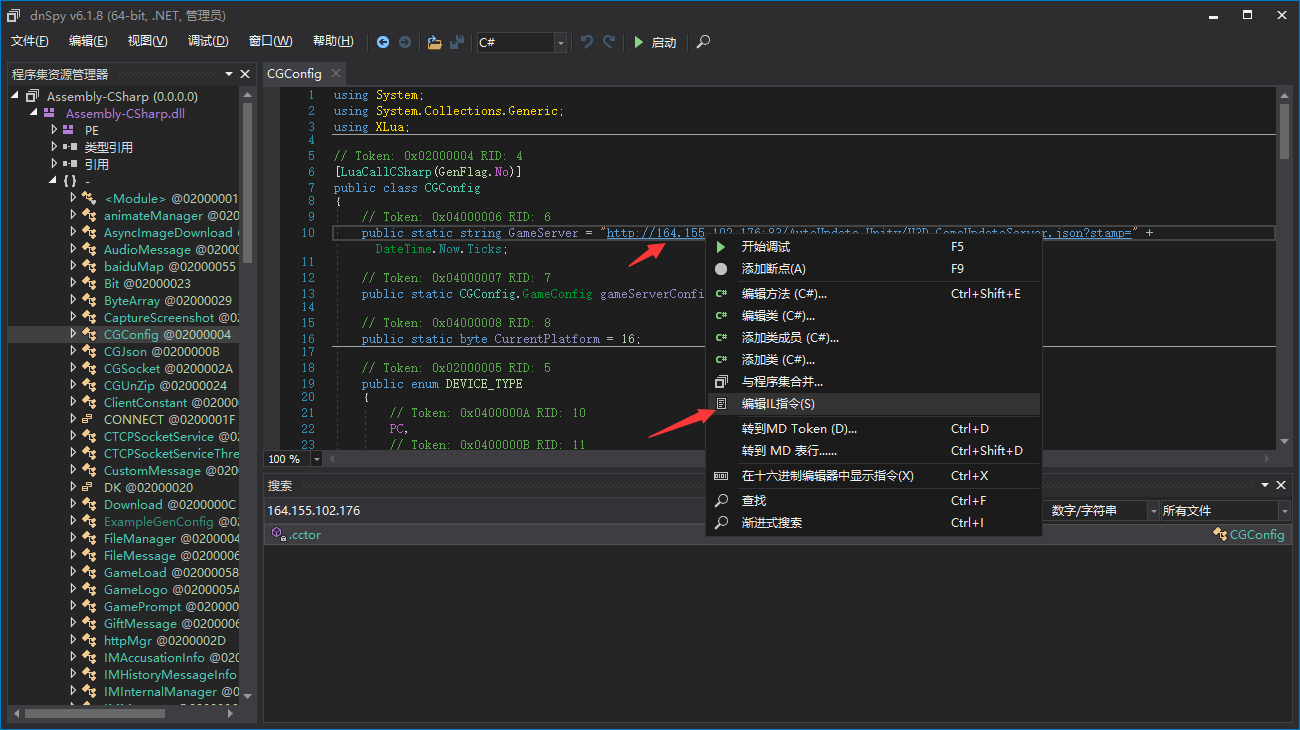The image size is (1300, 730).
Task: Expand the PE tree node
Action: click(x=55, y=130)
